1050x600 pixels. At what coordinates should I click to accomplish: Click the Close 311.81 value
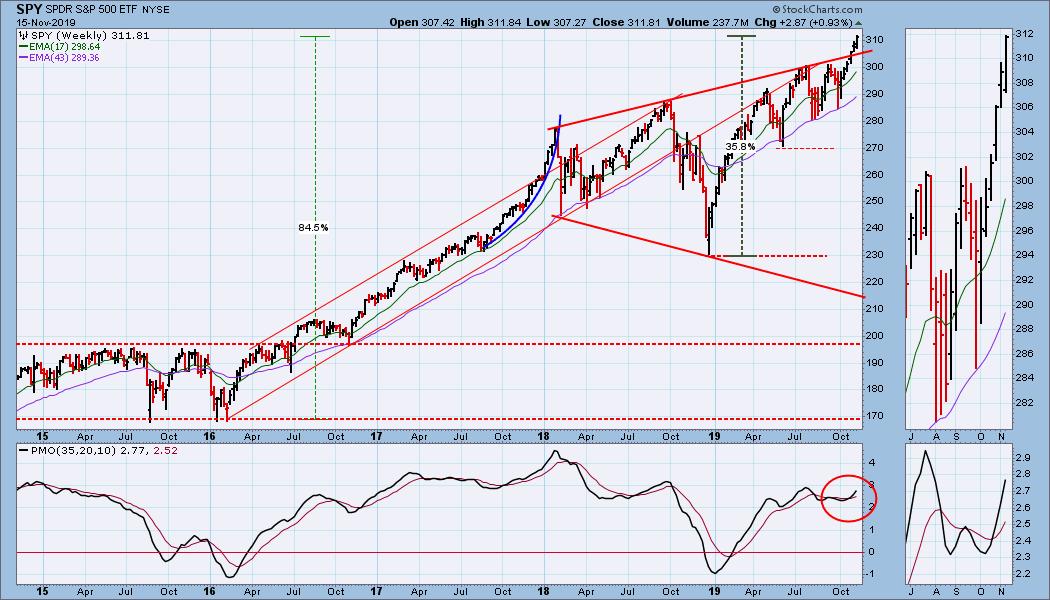(x=627, y=22)
